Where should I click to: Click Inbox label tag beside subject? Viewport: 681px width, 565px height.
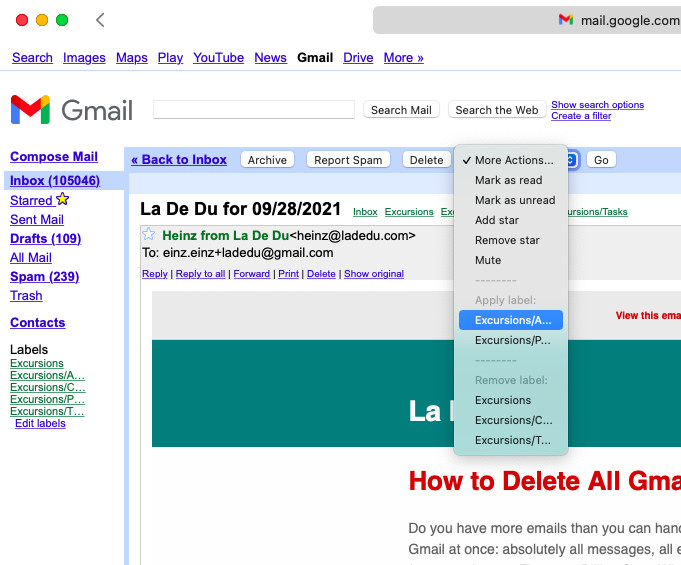[x=365, y=211]
